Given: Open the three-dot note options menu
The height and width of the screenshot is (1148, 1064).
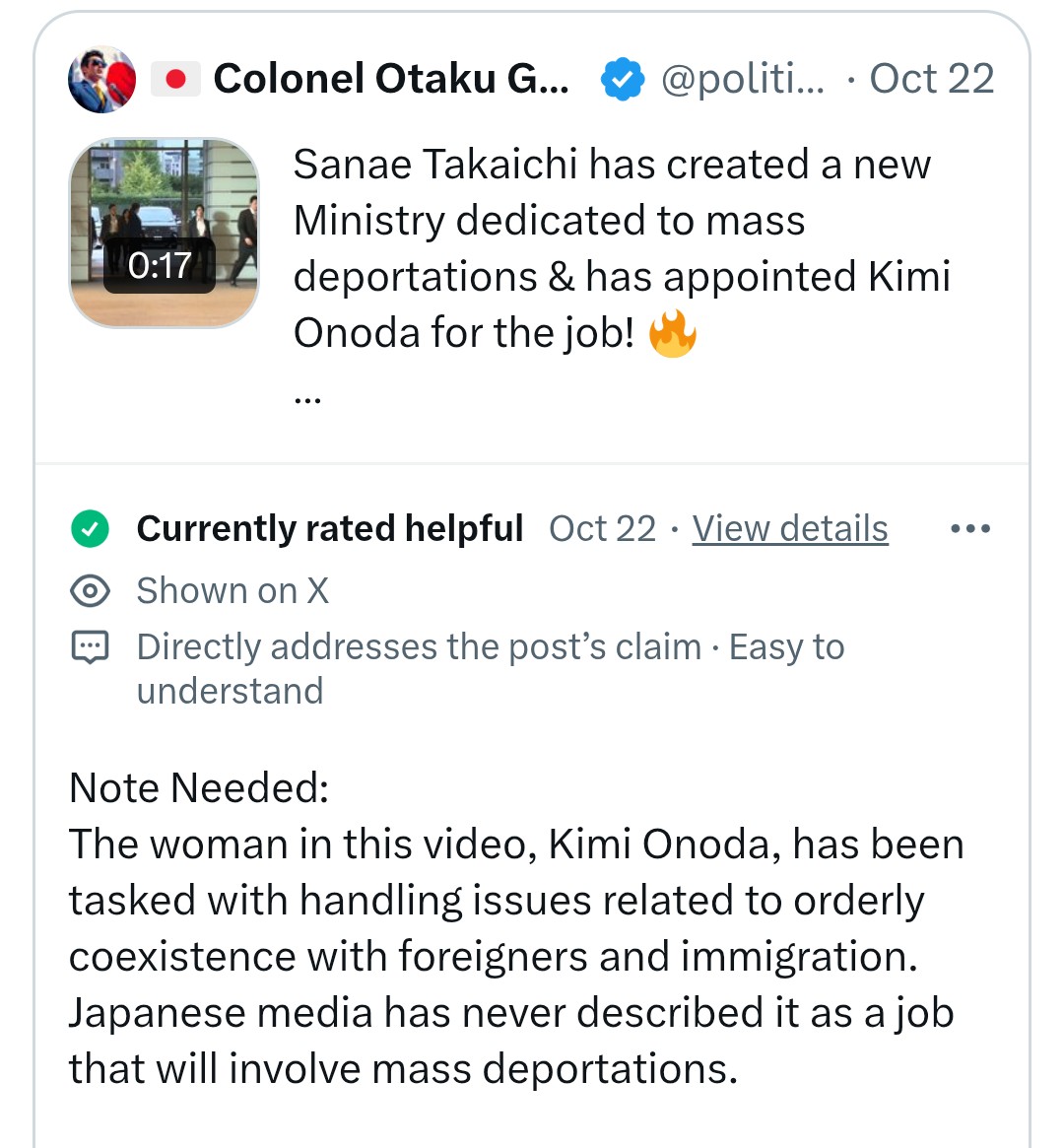Looking at the screenshot, I should click(x=969, y=528).
